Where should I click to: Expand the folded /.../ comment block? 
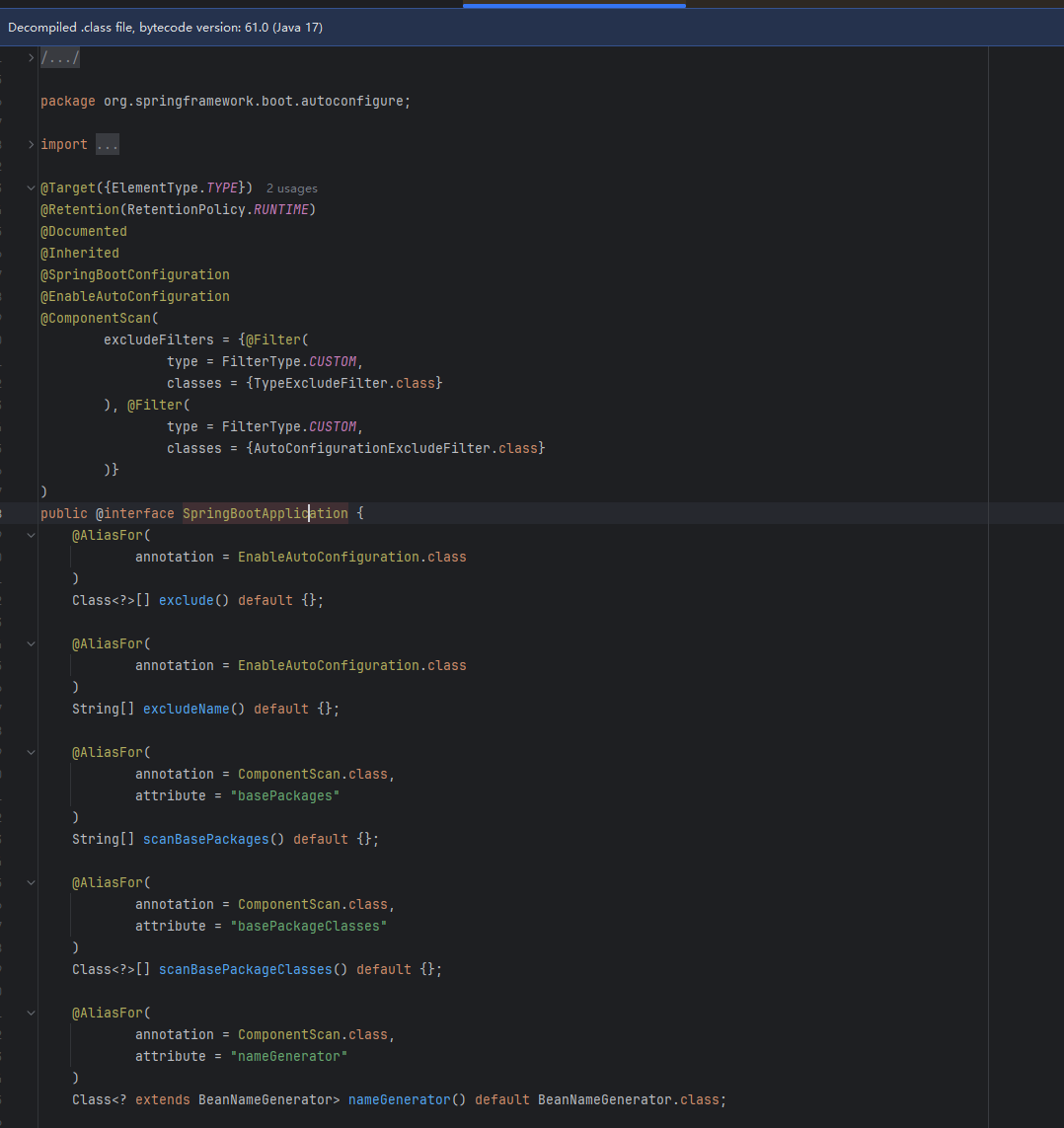click(31, 57)
